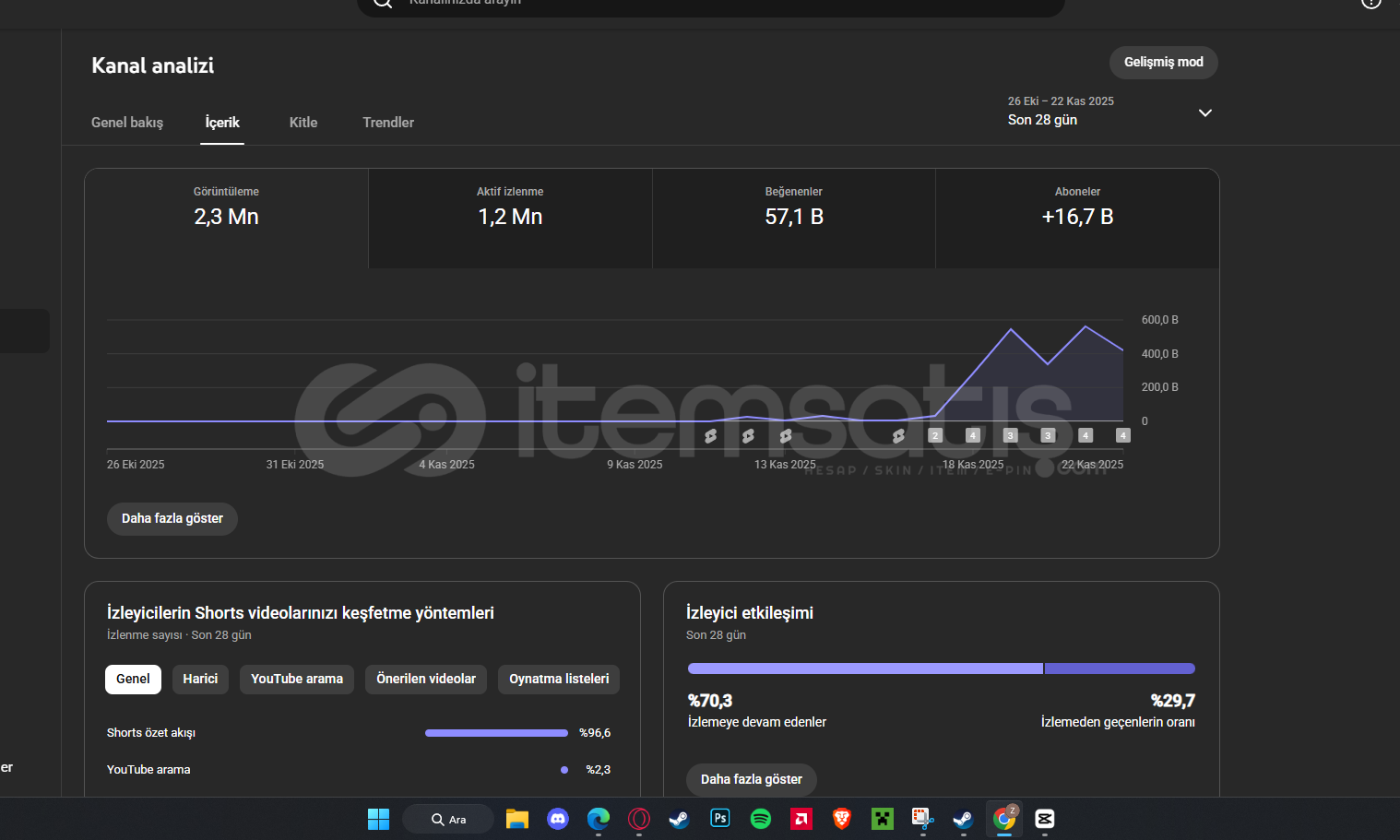The width and height of the screenshot is (1400, 840).
Task: Select the Harici filter chip
Action: (x=200, y=680)
